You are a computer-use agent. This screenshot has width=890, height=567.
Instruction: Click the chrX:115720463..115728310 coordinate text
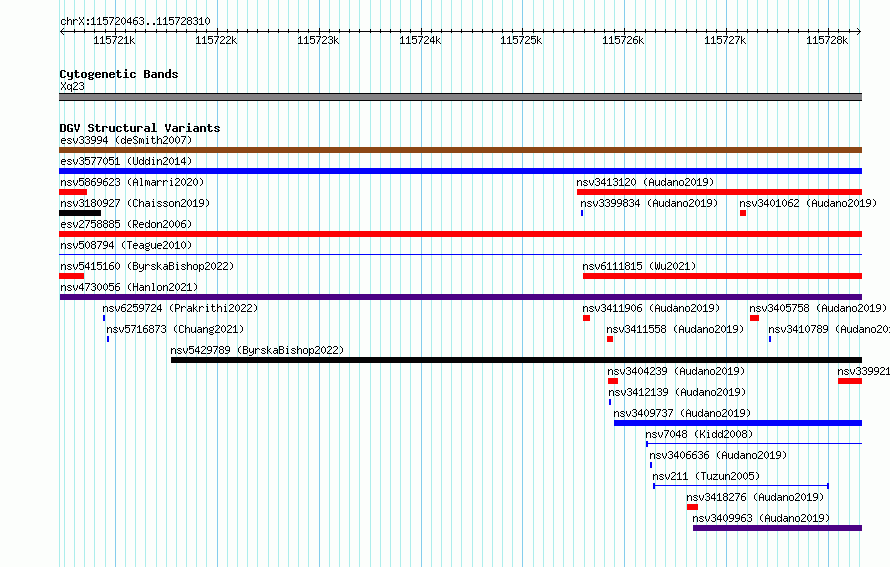[x=135, y=21]
